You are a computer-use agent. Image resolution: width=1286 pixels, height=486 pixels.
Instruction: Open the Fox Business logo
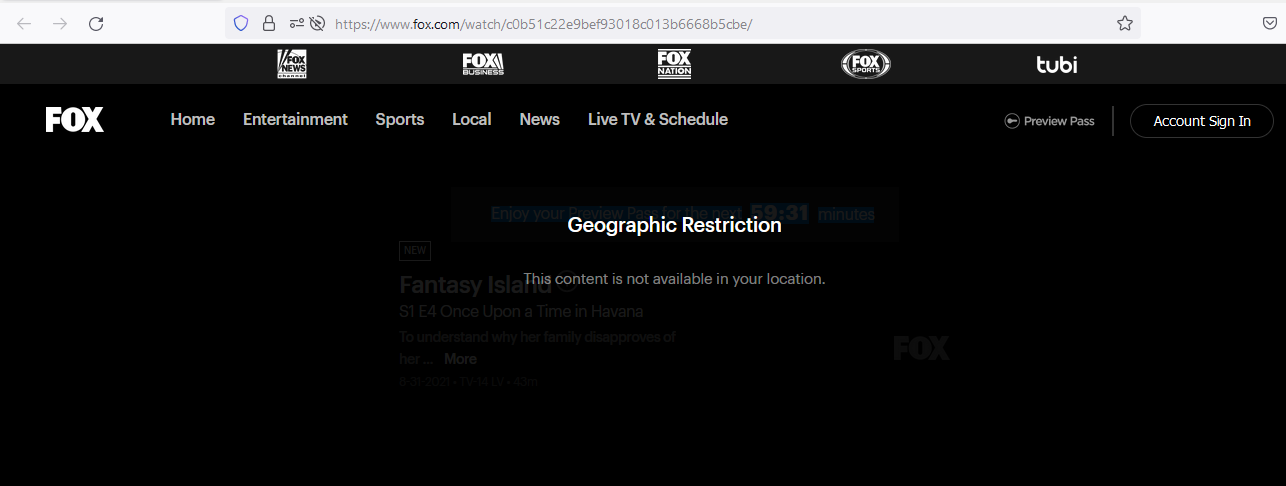(483, 64)
